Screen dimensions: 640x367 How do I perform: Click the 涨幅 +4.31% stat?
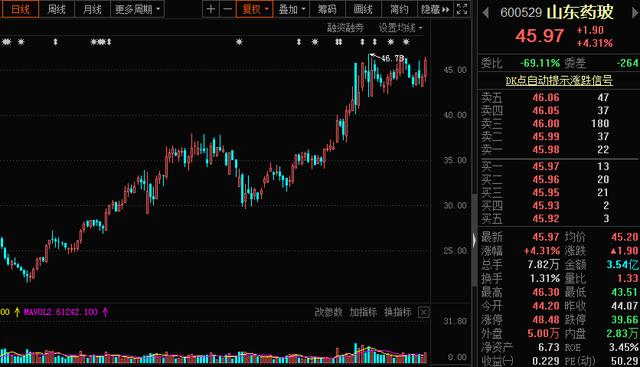click(542, 251)
